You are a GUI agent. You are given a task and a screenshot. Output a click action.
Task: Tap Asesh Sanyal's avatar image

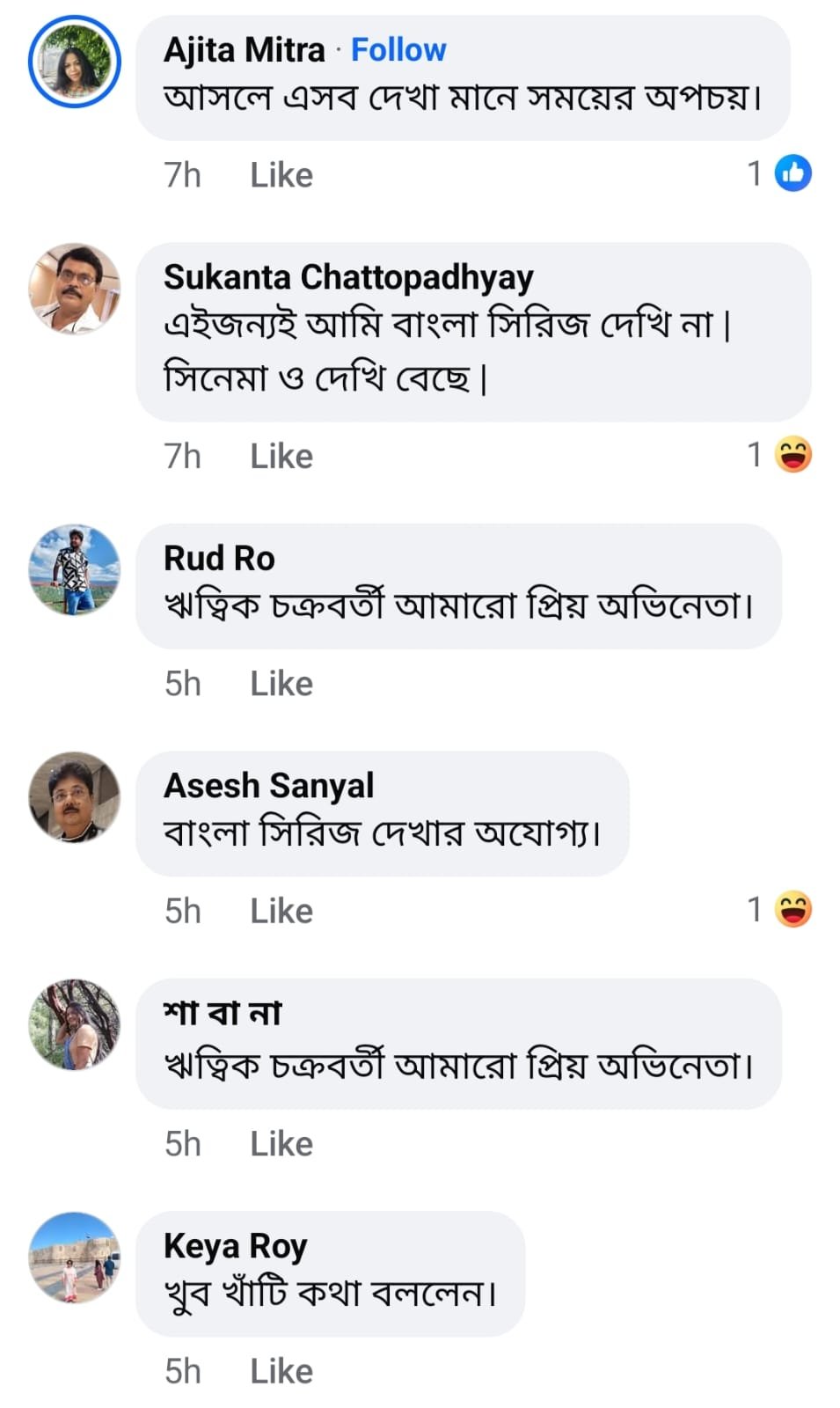(75, 797)
